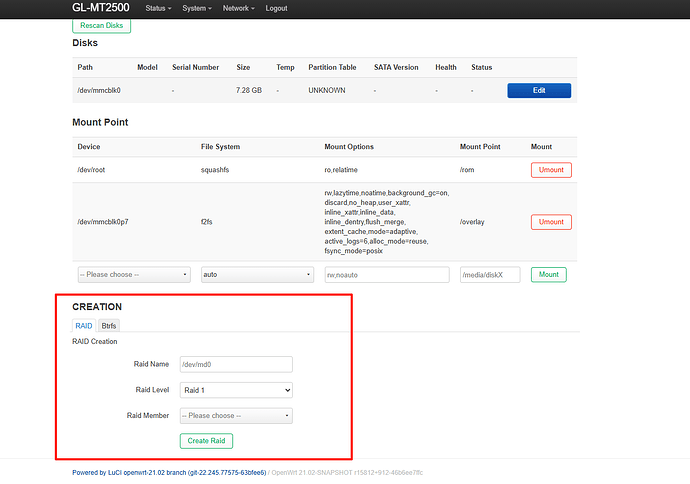Click the green Mount button
The width and height of the screenshot is (690, 484).
tap(549, 274)
